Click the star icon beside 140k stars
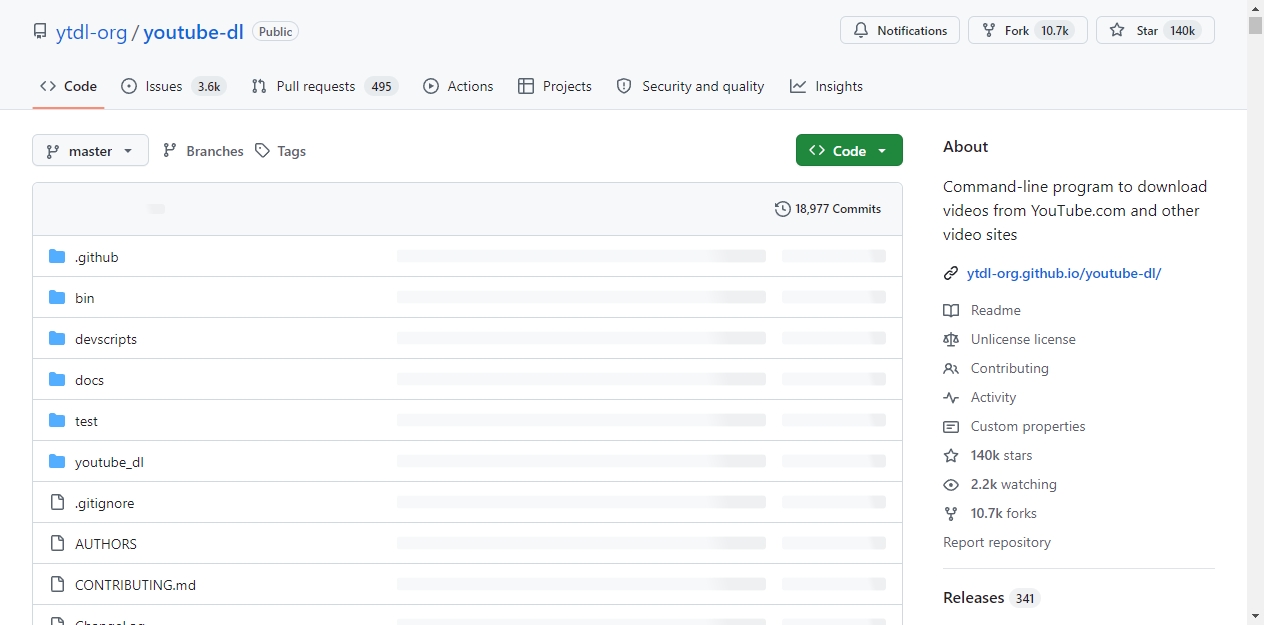Screen dimensions: 1264x625 951,455
